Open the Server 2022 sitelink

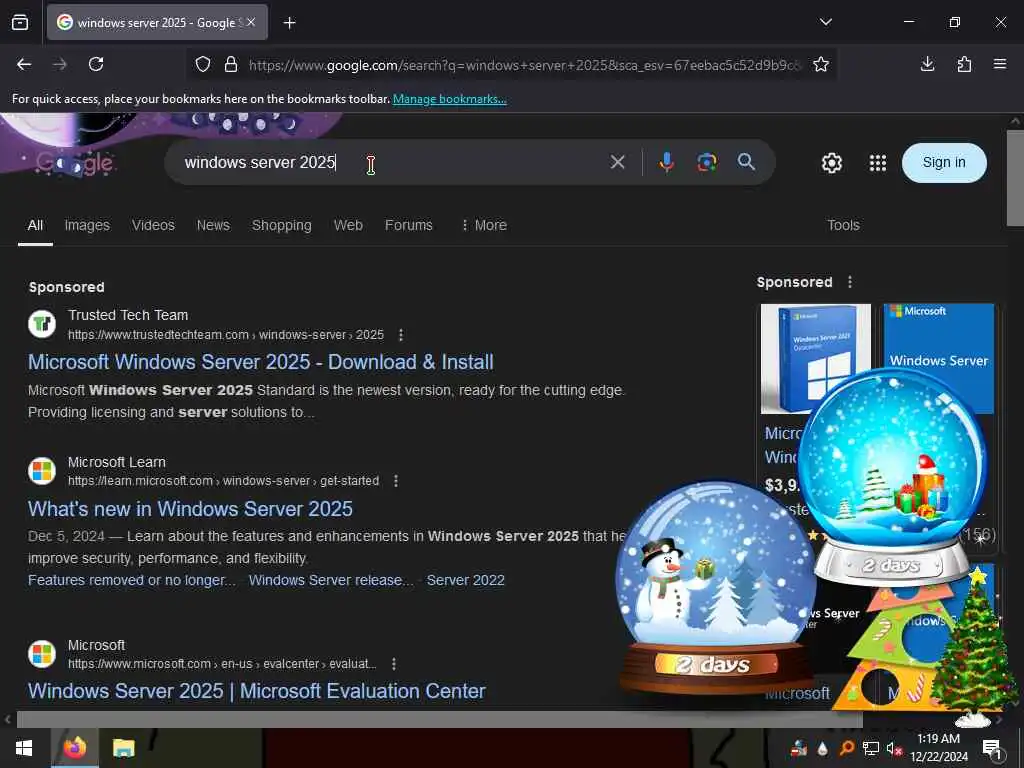click(466, 580)
